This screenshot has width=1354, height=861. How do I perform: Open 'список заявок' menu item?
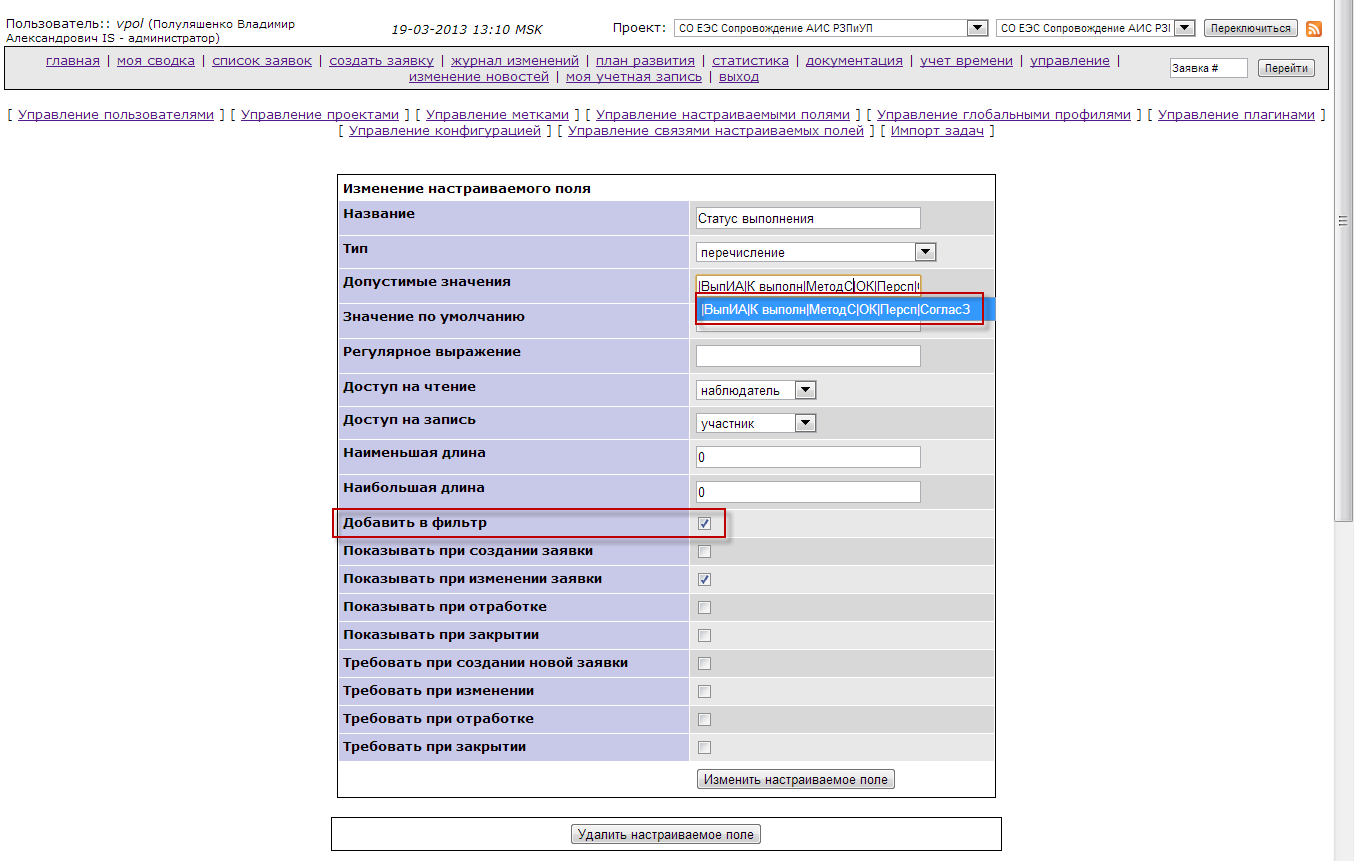tap(262, 61)
